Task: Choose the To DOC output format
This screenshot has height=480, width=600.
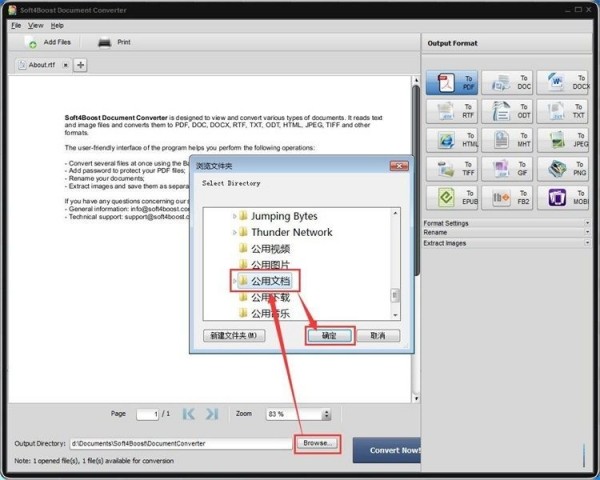Action: click(507, 84)
